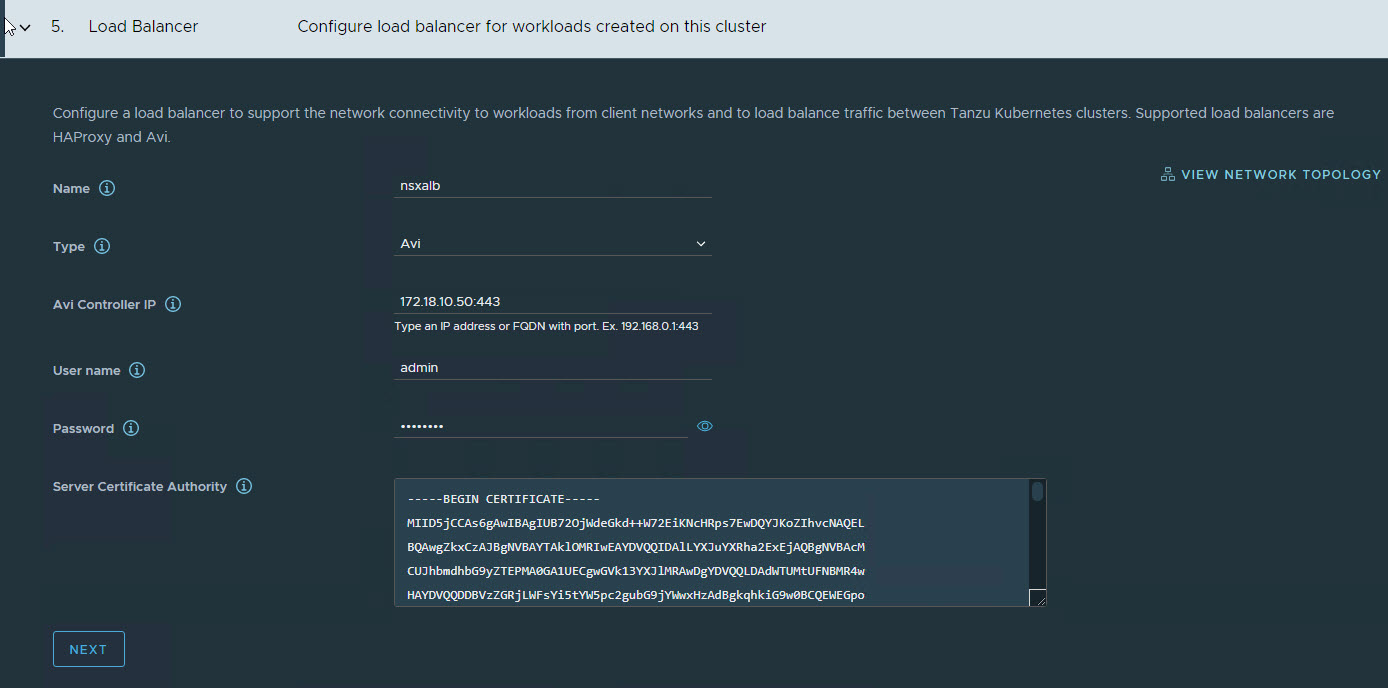Collapse step 5 using the header chevron
1388x688 pixels.
[25, 28]
